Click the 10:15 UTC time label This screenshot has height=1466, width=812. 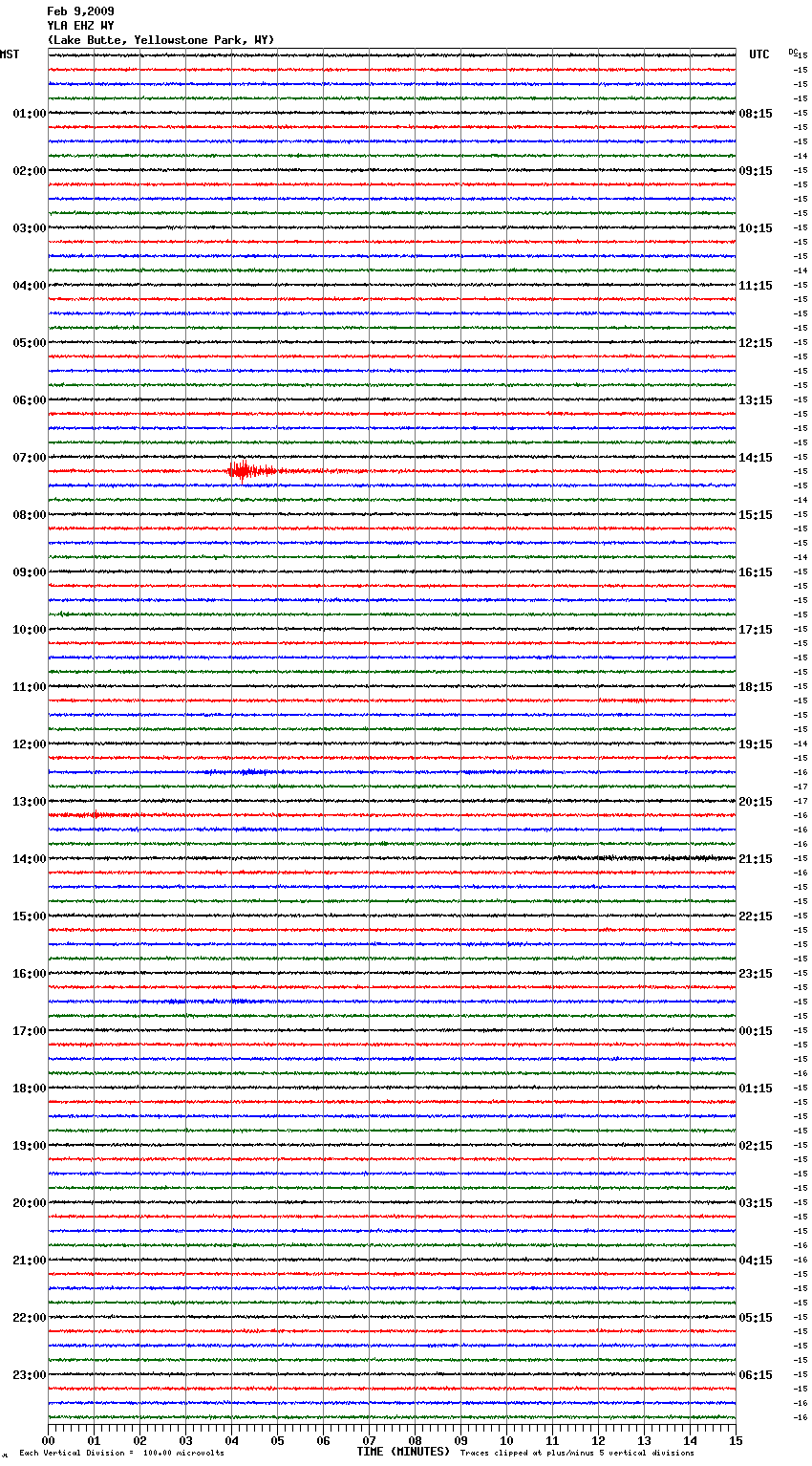point(756,228)
